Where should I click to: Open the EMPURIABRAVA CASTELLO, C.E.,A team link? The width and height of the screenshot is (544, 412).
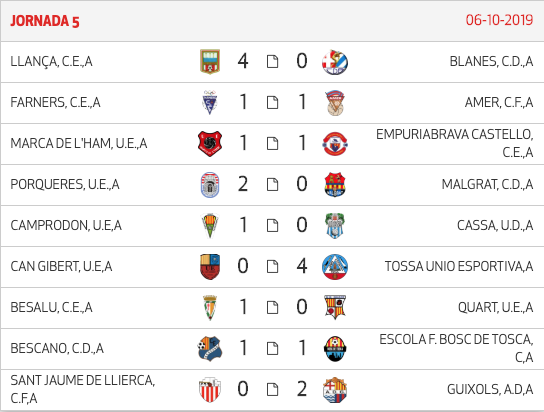[454, 143]
